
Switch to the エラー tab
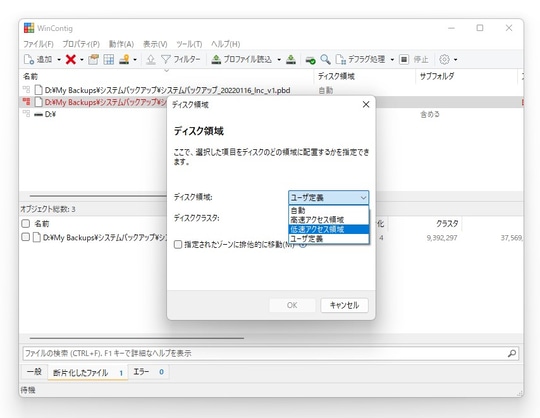(x=148, y=372)
